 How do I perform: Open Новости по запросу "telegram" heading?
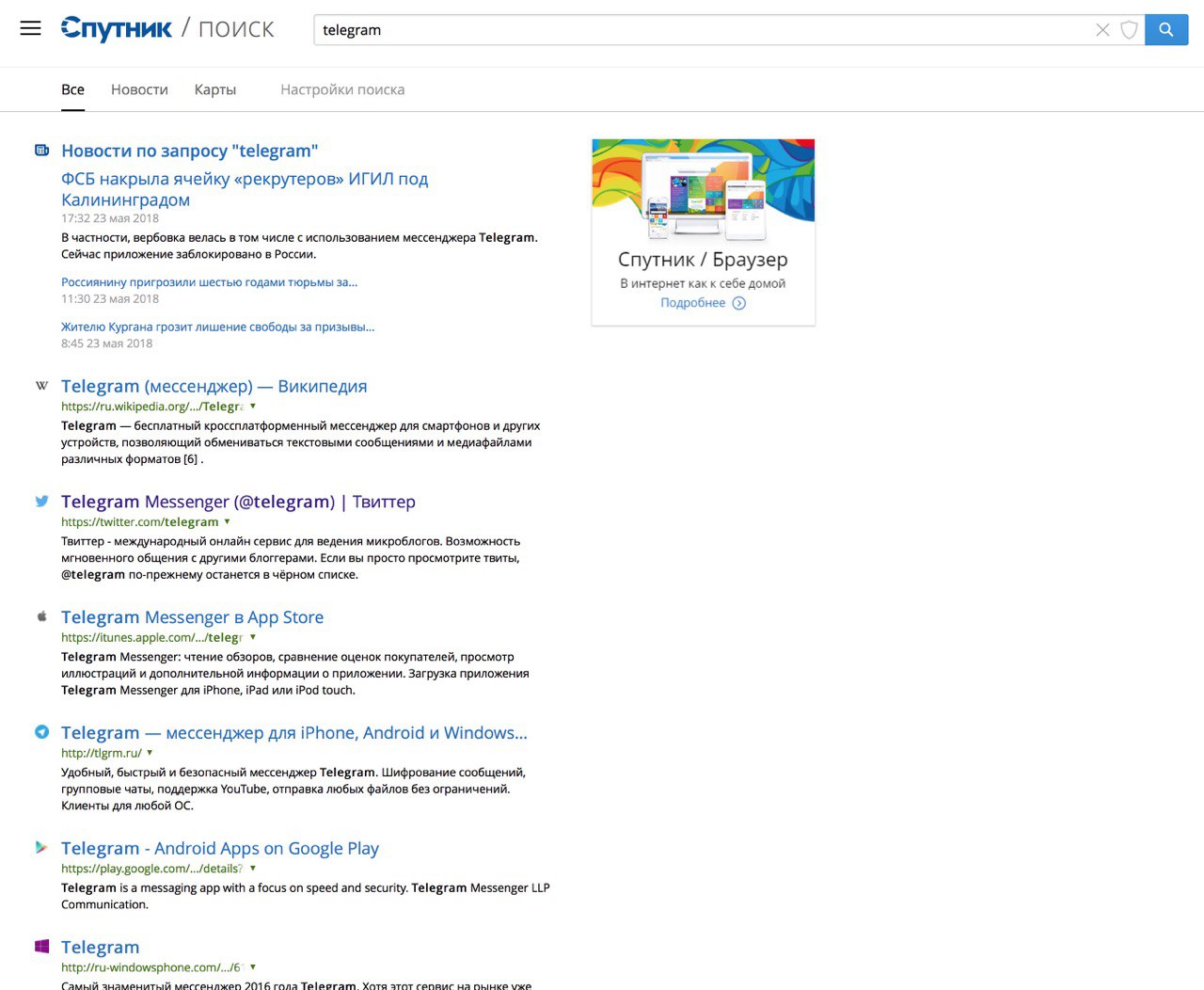[190, 151]
